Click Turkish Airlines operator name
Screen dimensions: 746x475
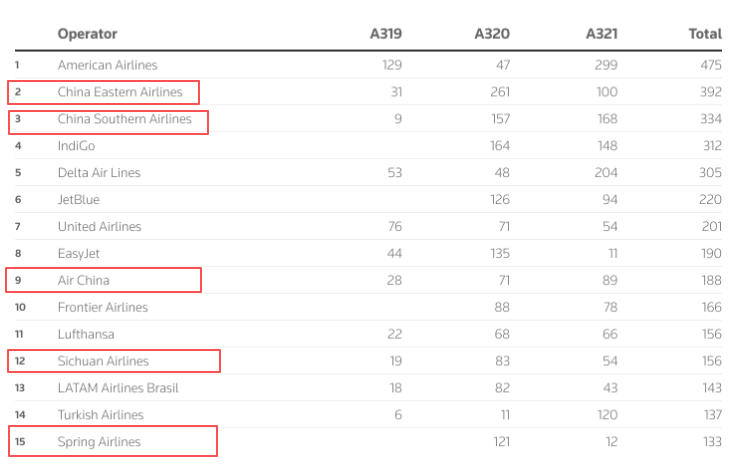pos(101,415)
